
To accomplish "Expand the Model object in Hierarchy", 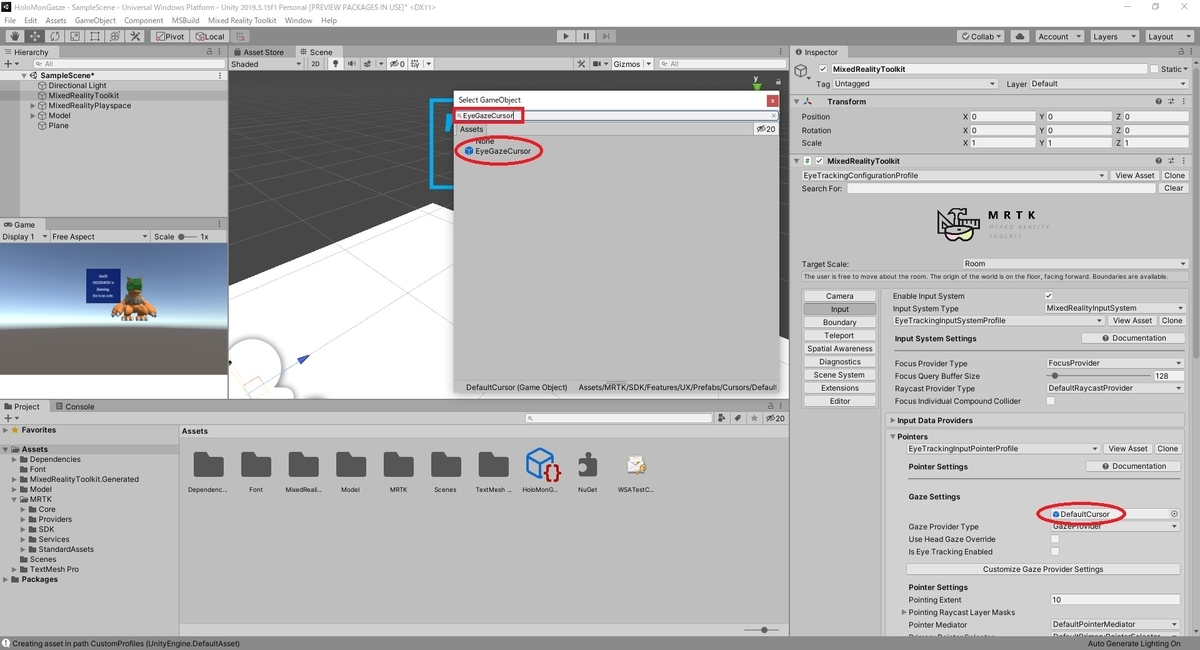I will click(33, 115).
